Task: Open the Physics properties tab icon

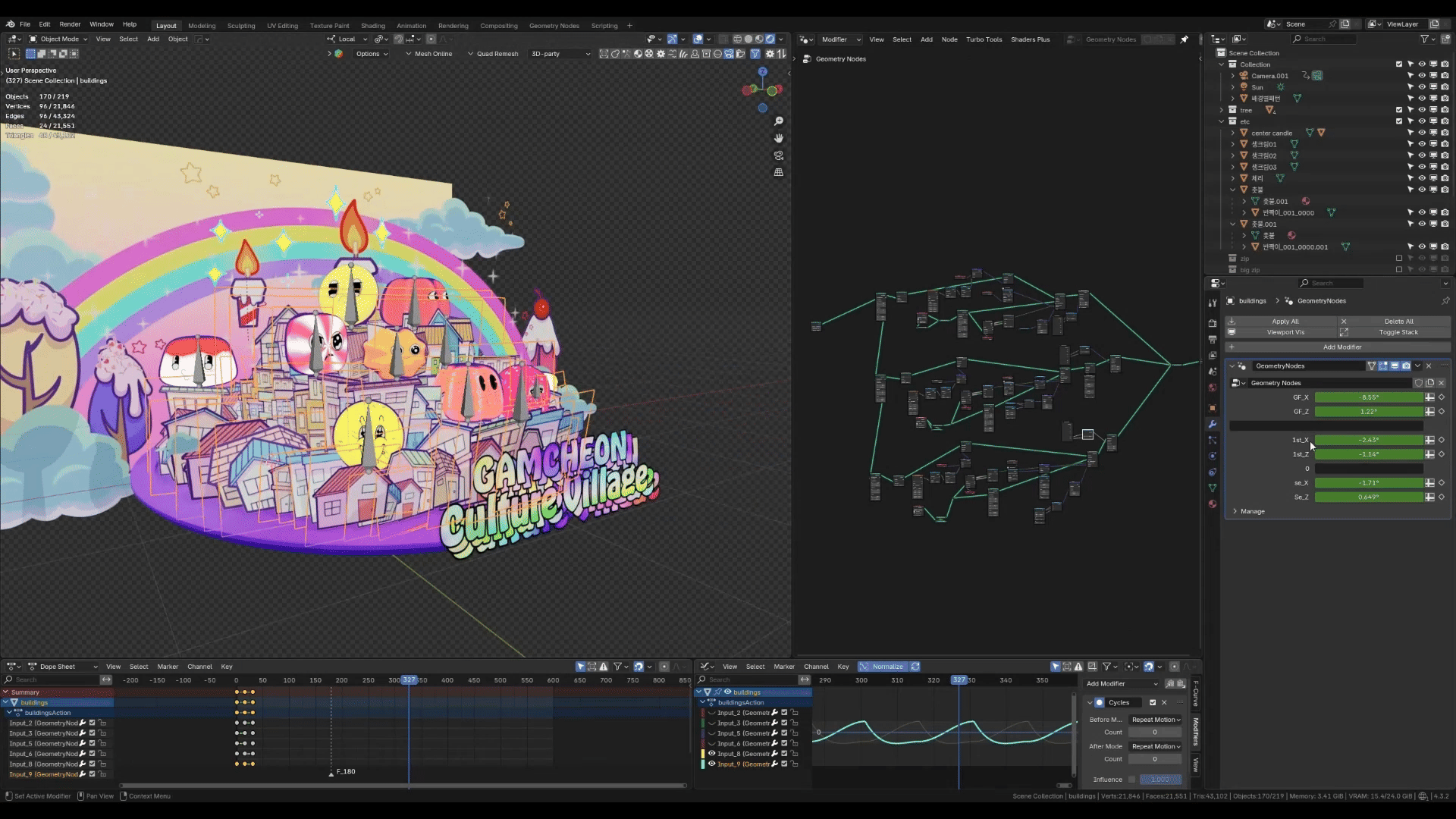Action: [1213, 456]
